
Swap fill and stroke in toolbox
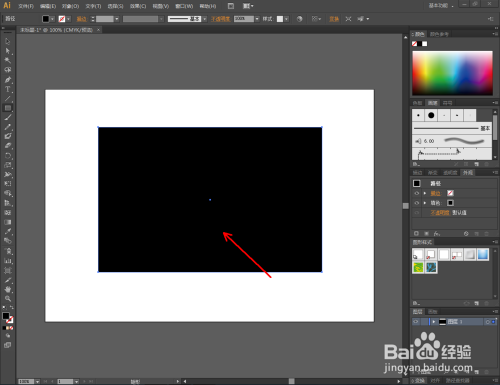[12, 307]
